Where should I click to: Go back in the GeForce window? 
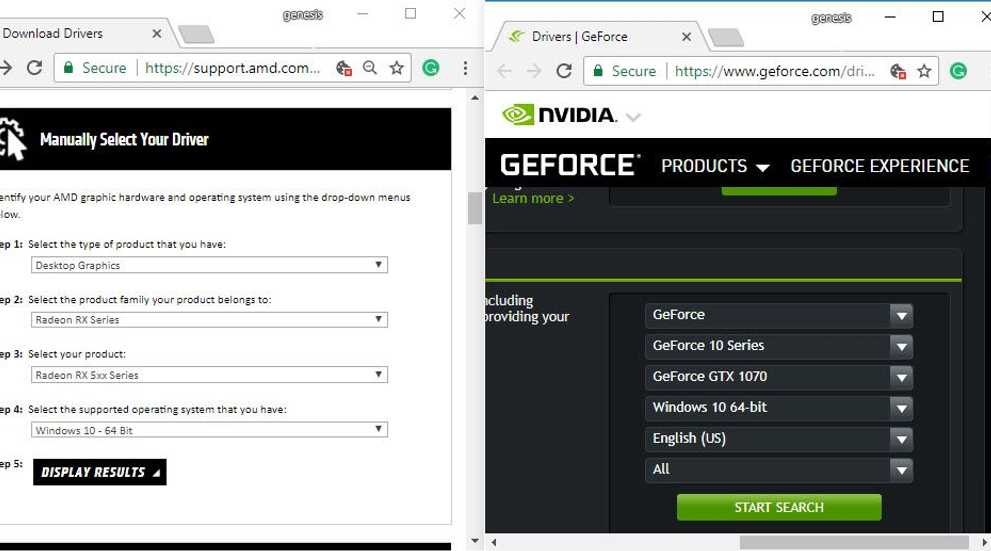504,71
